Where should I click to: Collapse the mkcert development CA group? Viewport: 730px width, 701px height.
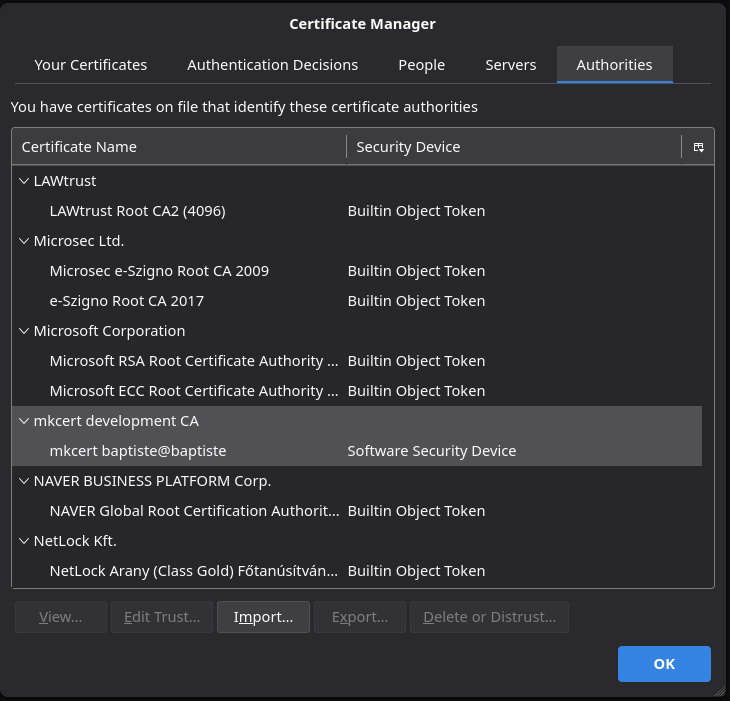[x=24, y=421]
